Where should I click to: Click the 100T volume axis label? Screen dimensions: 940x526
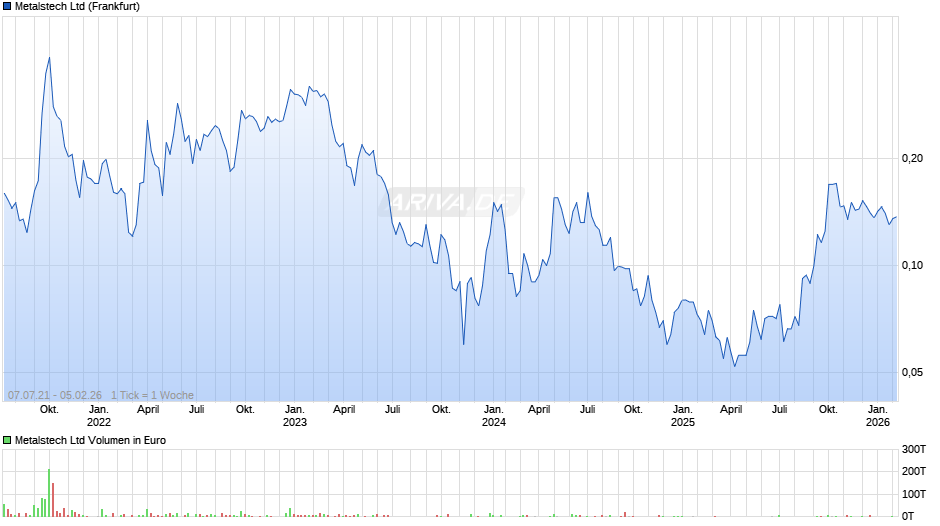click(914, 494)
